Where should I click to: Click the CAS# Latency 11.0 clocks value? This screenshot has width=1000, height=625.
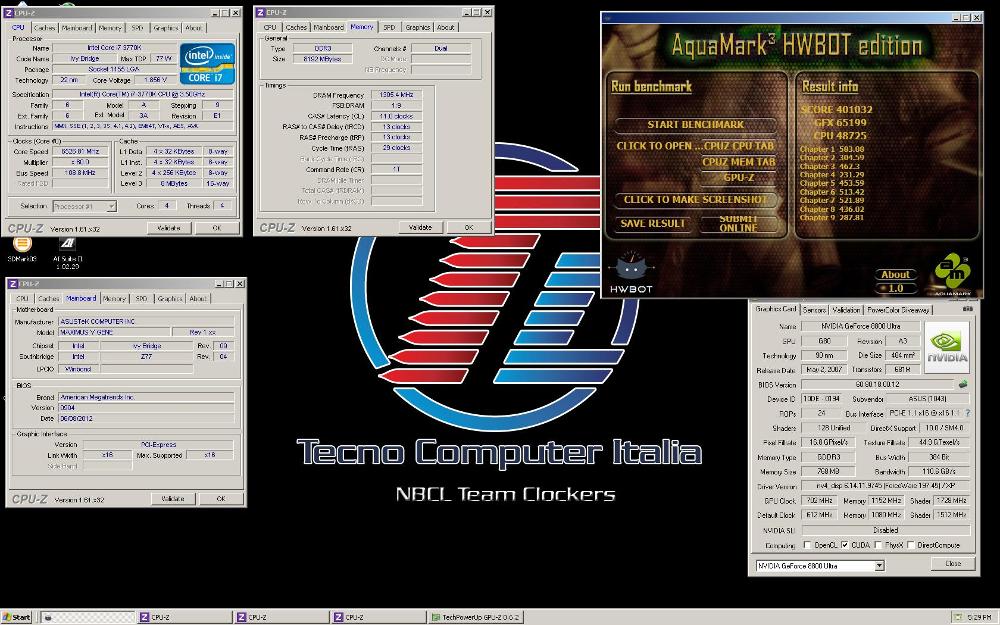[396, 116]
